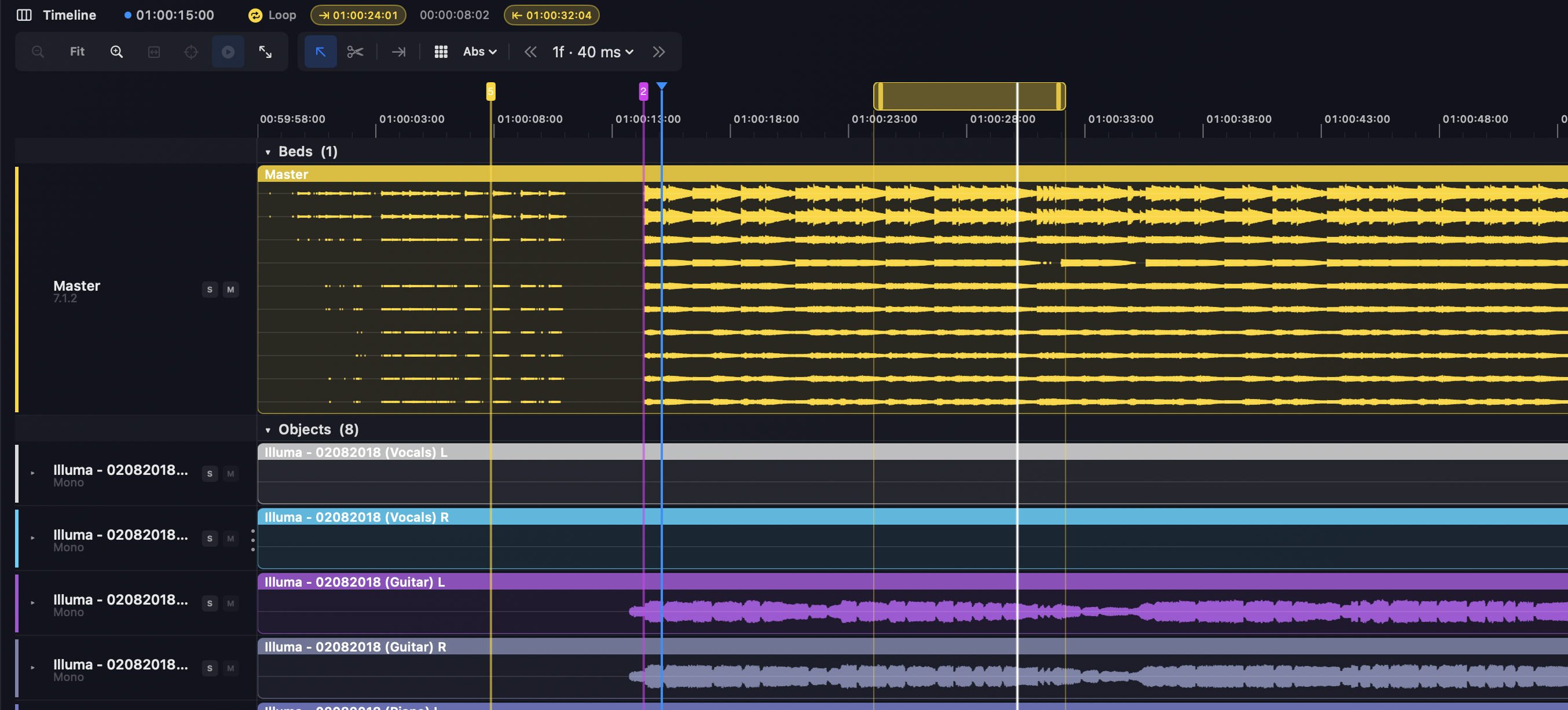
Task: Click the blue Vocals R track color strip
Action: pos(17,539)
